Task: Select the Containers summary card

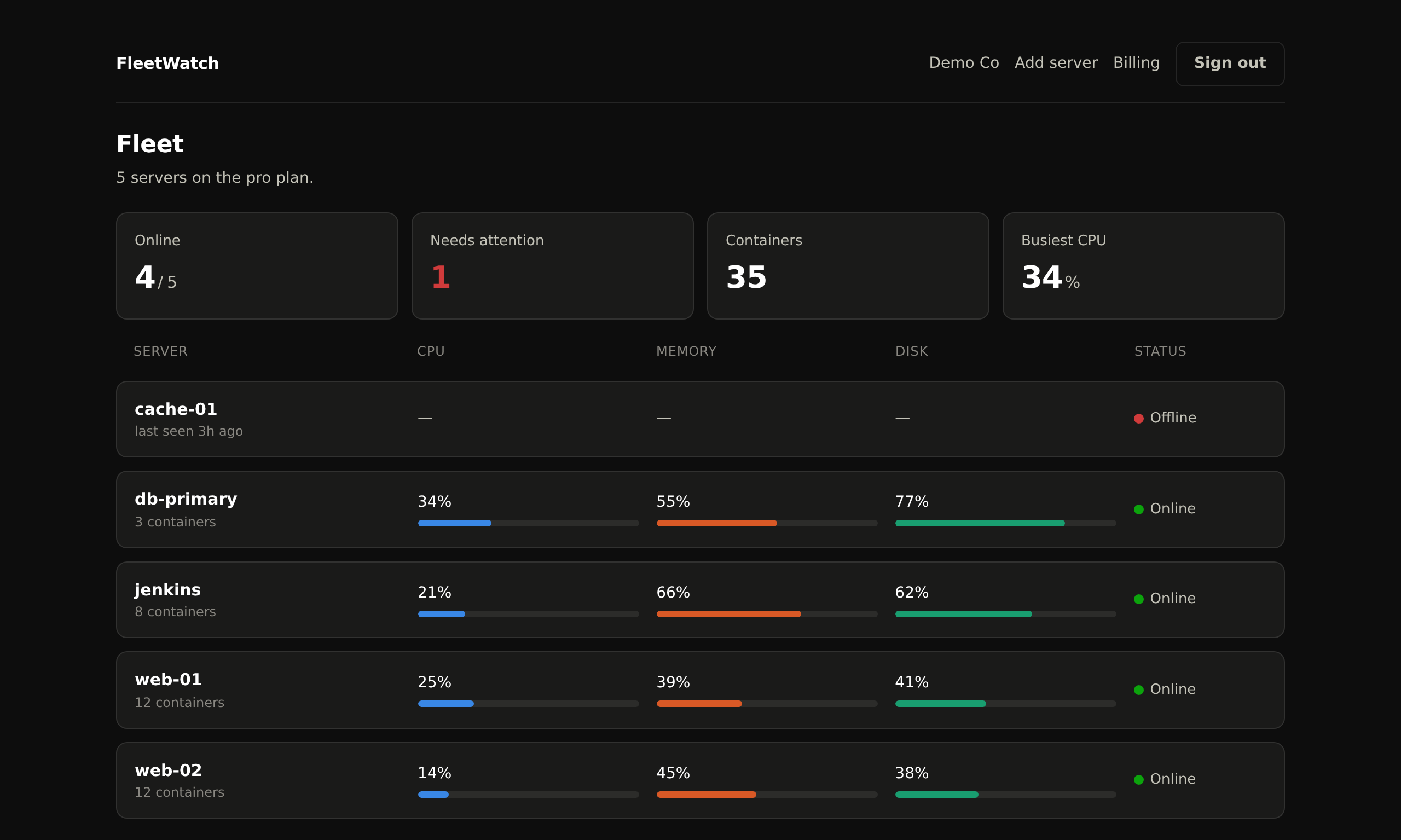Action: click(848, 266)
